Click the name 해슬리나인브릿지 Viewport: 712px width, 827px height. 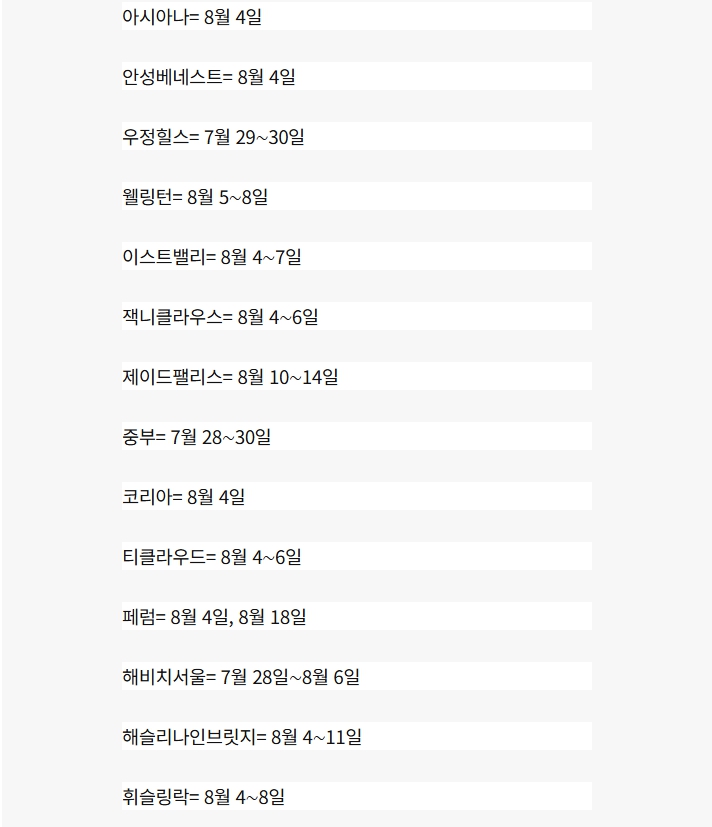(x=189, y=737)
